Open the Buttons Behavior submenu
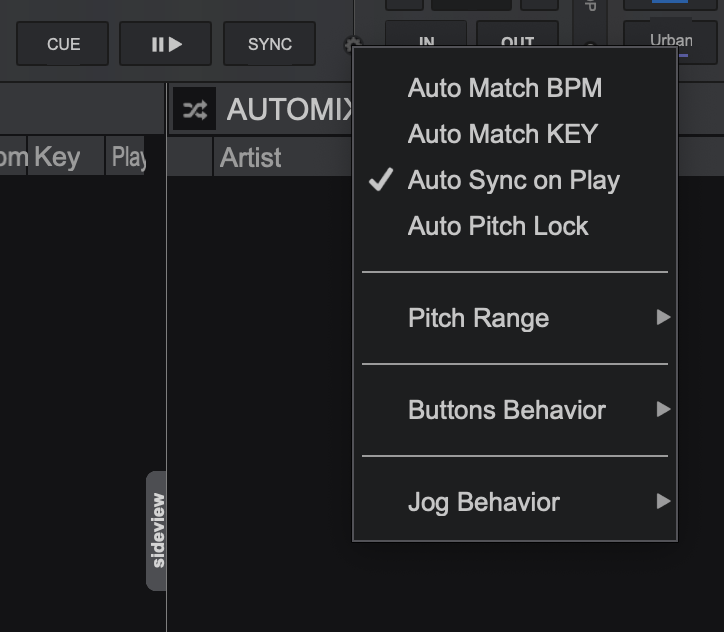The height and width of the screenshot is (632, 724). coord(515,410)
